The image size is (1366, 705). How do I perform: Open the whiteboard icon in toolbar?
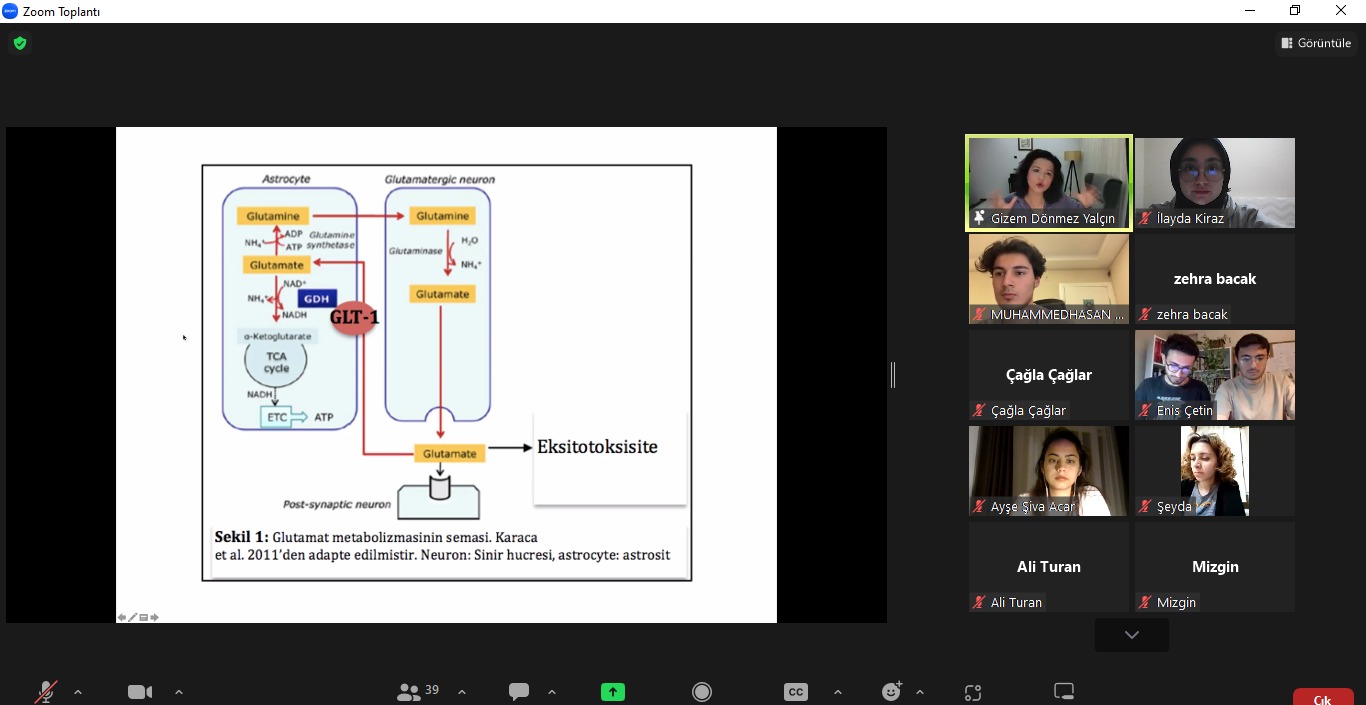1064,691
